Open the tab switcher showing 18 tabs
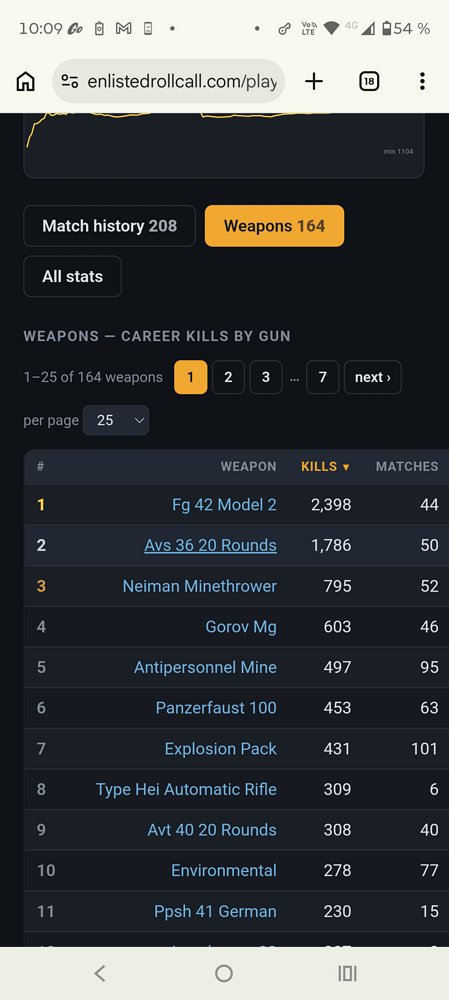Viewport: 449px width, 1000px height. pos(369,82)
